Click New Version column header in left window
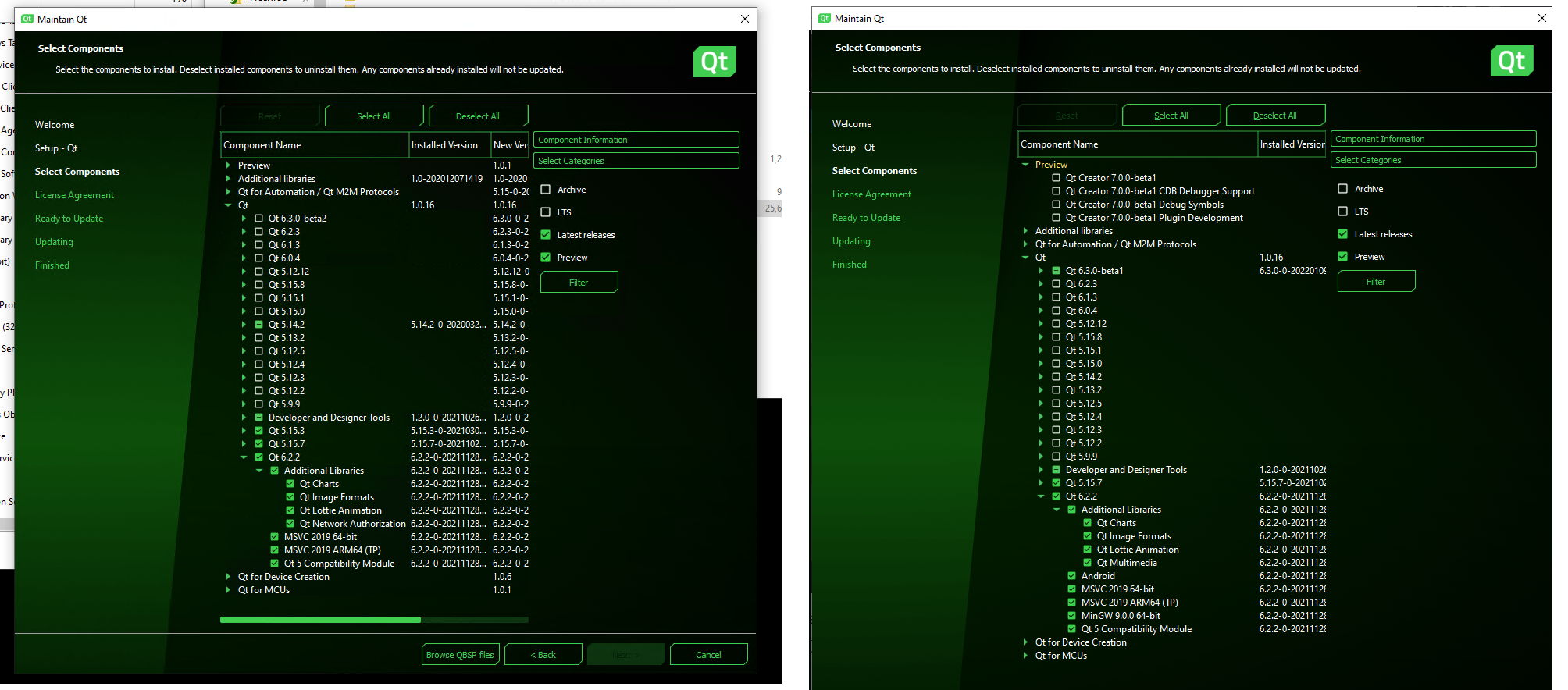1568x690 pixels. [510, 145]
